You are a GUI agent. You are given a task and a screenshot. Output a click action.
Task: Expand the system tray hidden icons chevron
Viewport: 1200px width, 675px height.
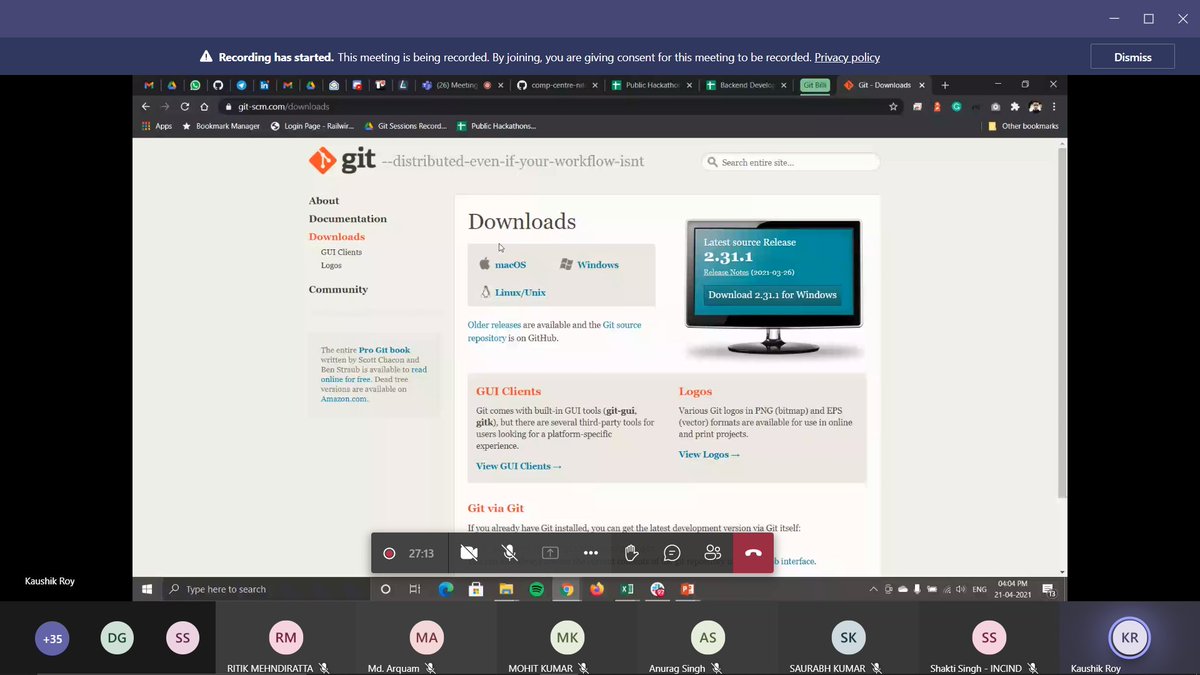point(873,589)
